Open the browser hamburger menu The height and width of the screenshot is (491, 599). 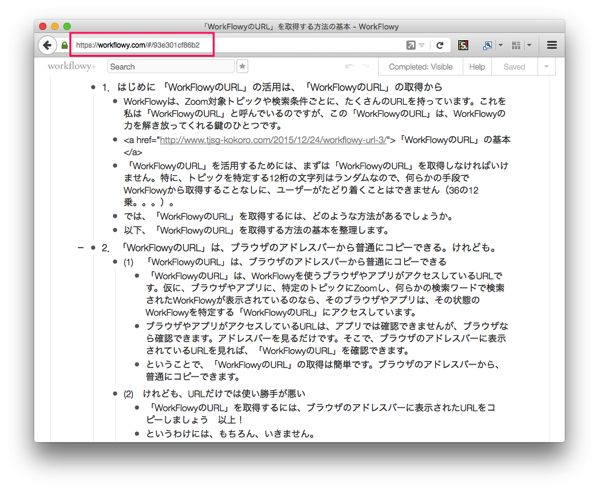(552, 45)
